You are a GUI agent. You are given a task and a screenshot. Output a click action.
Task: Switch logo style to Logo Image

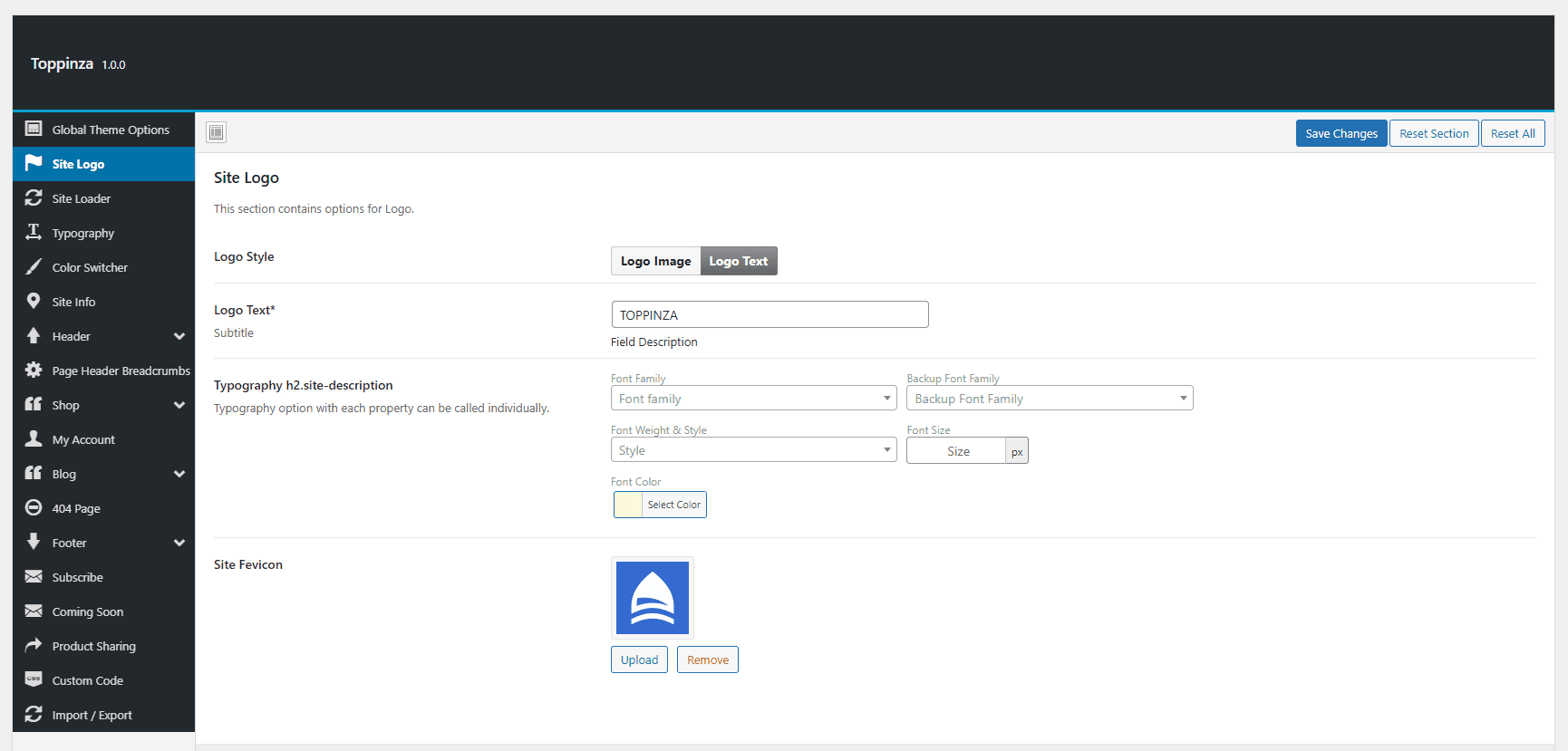655,261
